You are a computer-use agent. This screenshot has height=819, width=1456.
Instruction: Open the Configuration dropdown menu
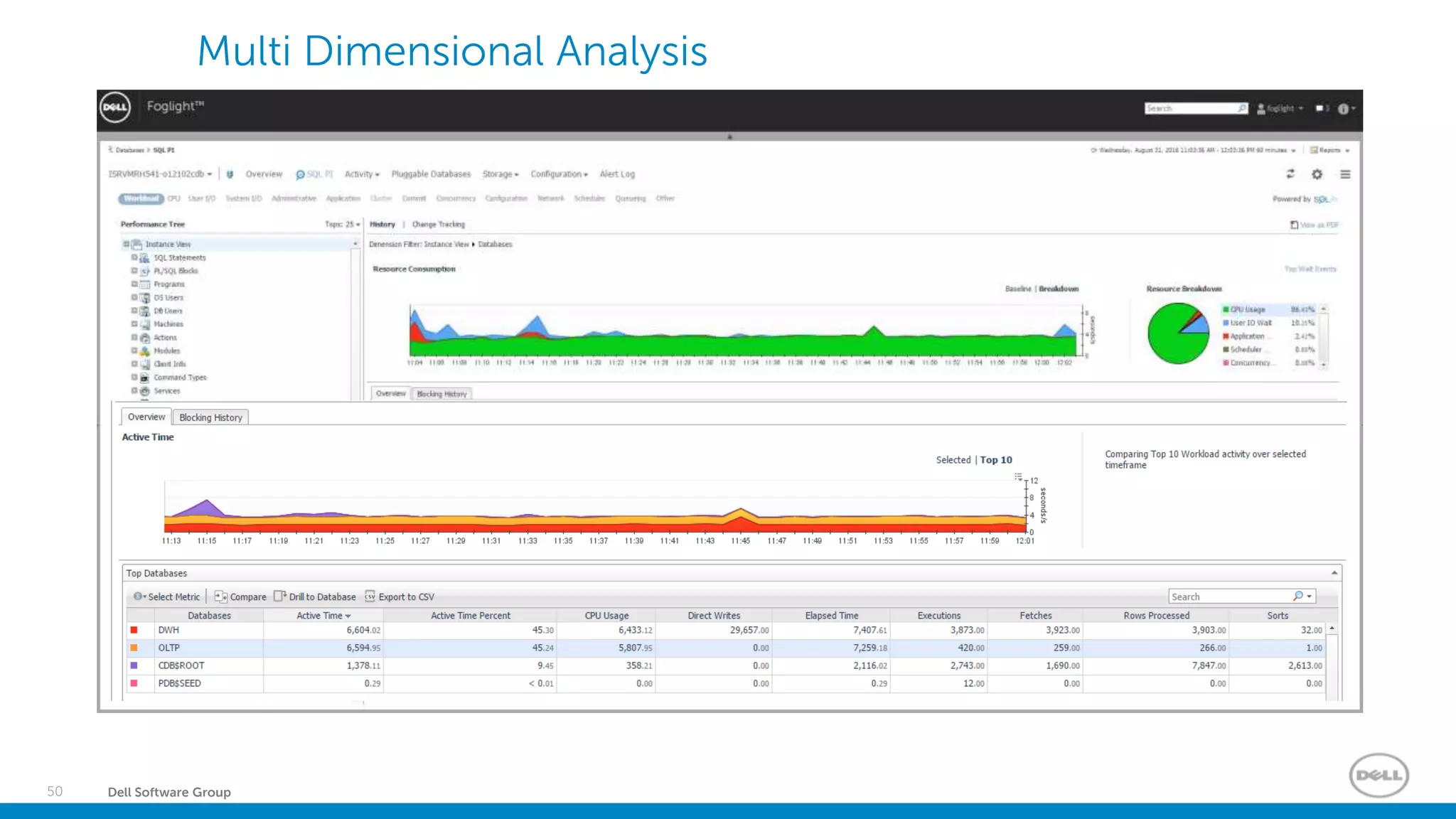[x=559, y=174]
